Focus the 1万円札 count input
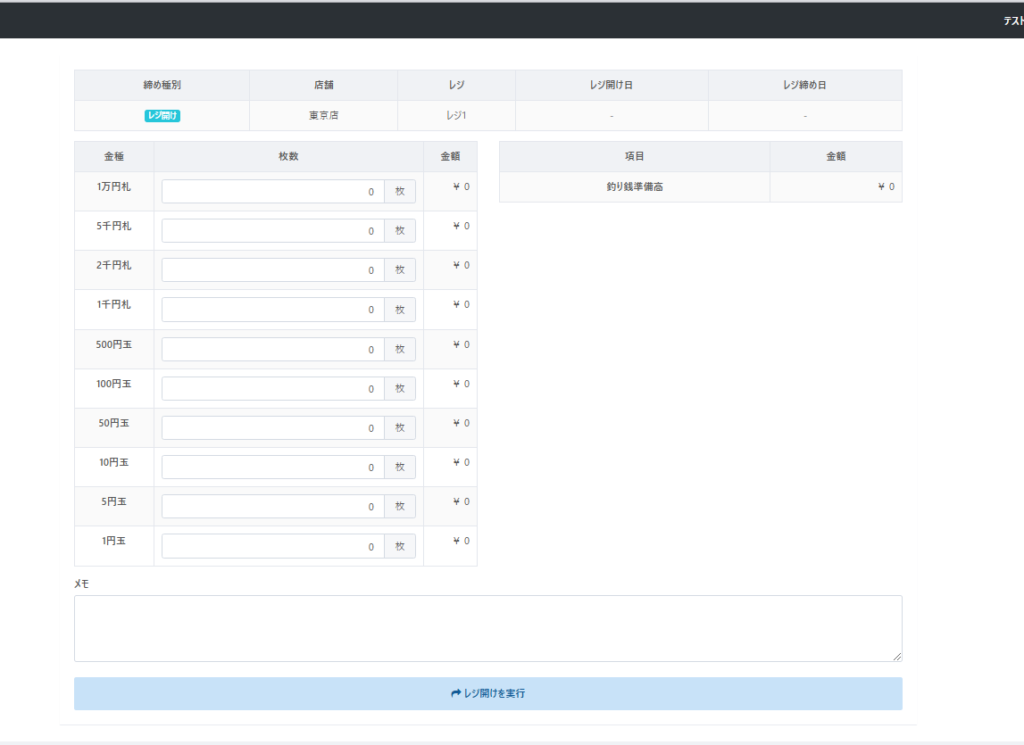Image resolution: width=1024 pixels, height=745 pixels. (x=273, y=192)
